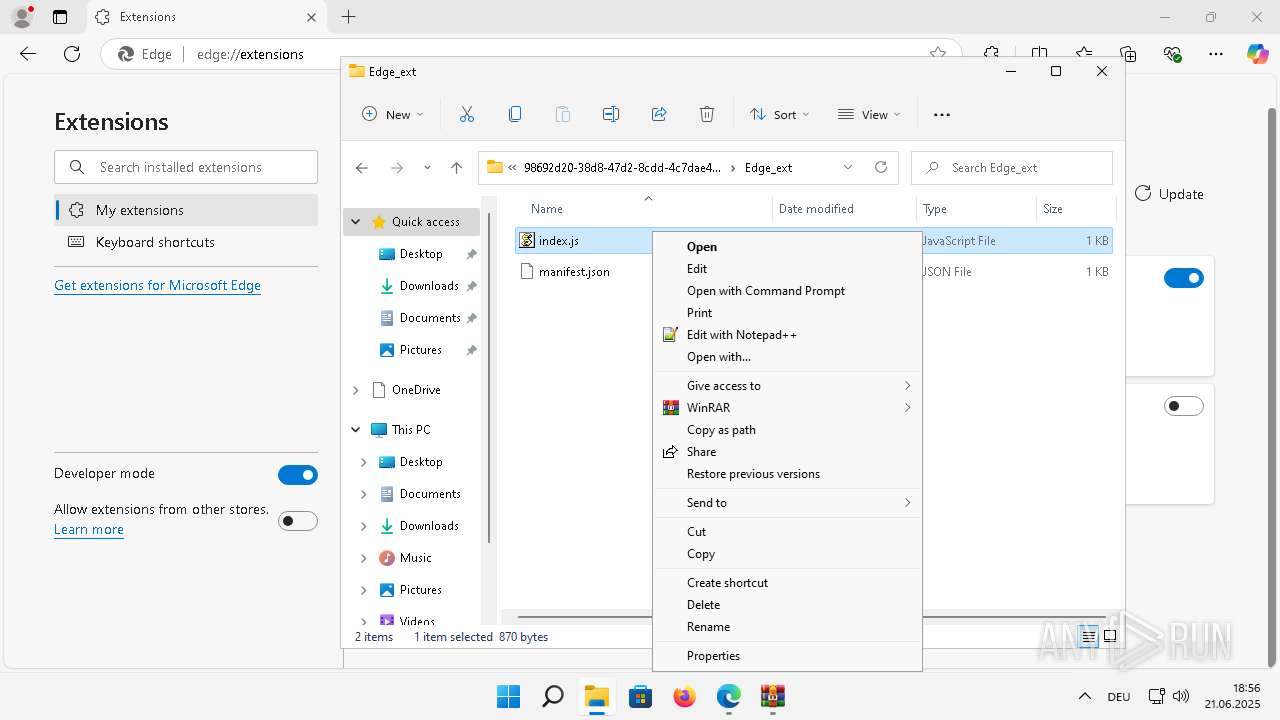Viewport: 1280px width, 720px height.
Task: Open Edge Settings and more menu
Action: (x=1216, y=54)
